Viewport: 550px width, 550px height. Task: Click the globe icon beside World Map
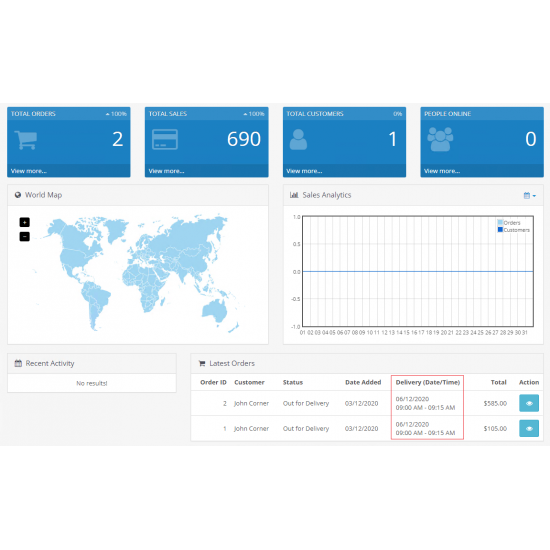[18, 195]
